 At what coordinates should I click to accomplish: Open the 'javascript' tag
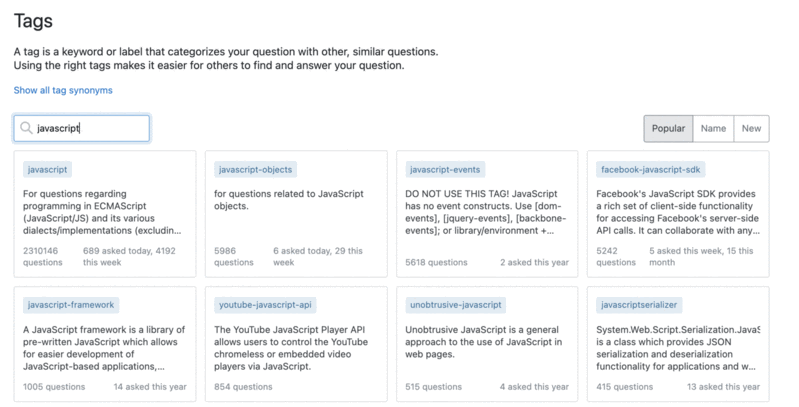point(47,170)
